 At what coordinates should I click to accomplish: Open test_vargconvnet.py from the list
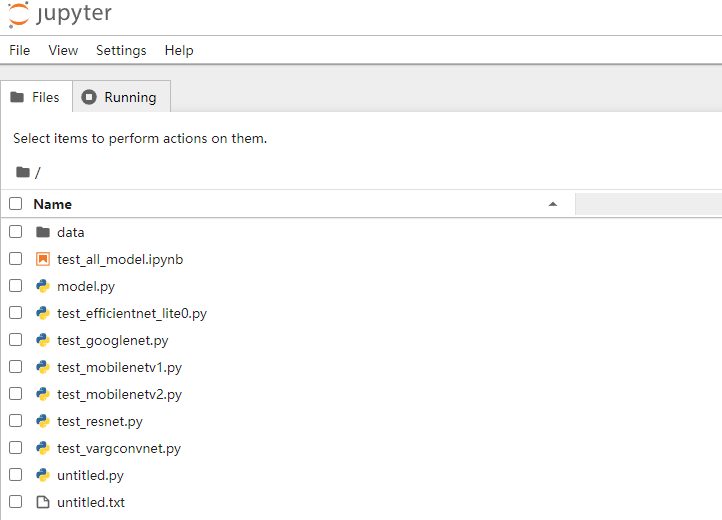tap(119, 449)
